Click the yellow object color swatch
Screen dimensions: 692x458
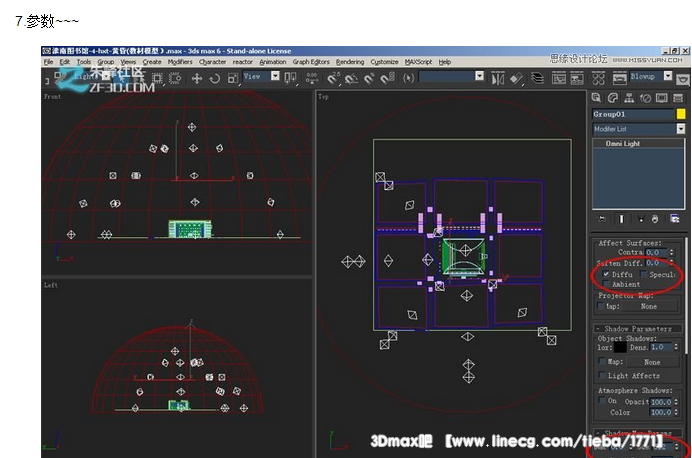(681, 114)
